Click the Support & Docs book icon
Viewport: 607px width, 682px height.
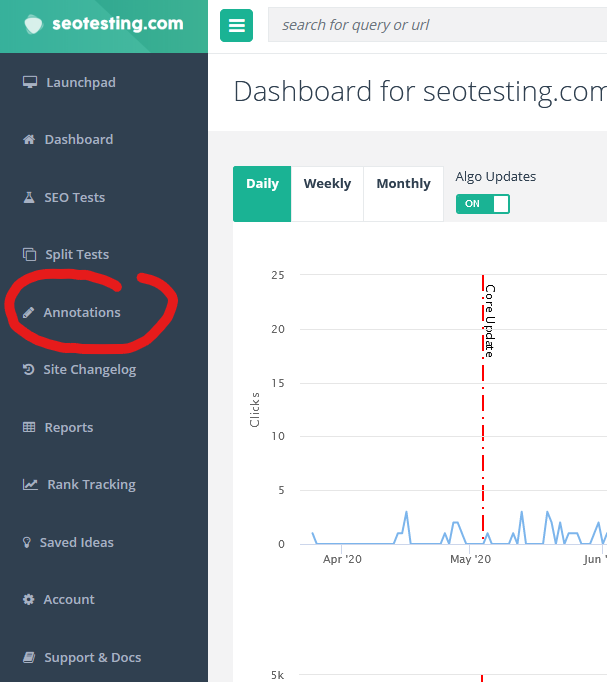tap(29, 657)
